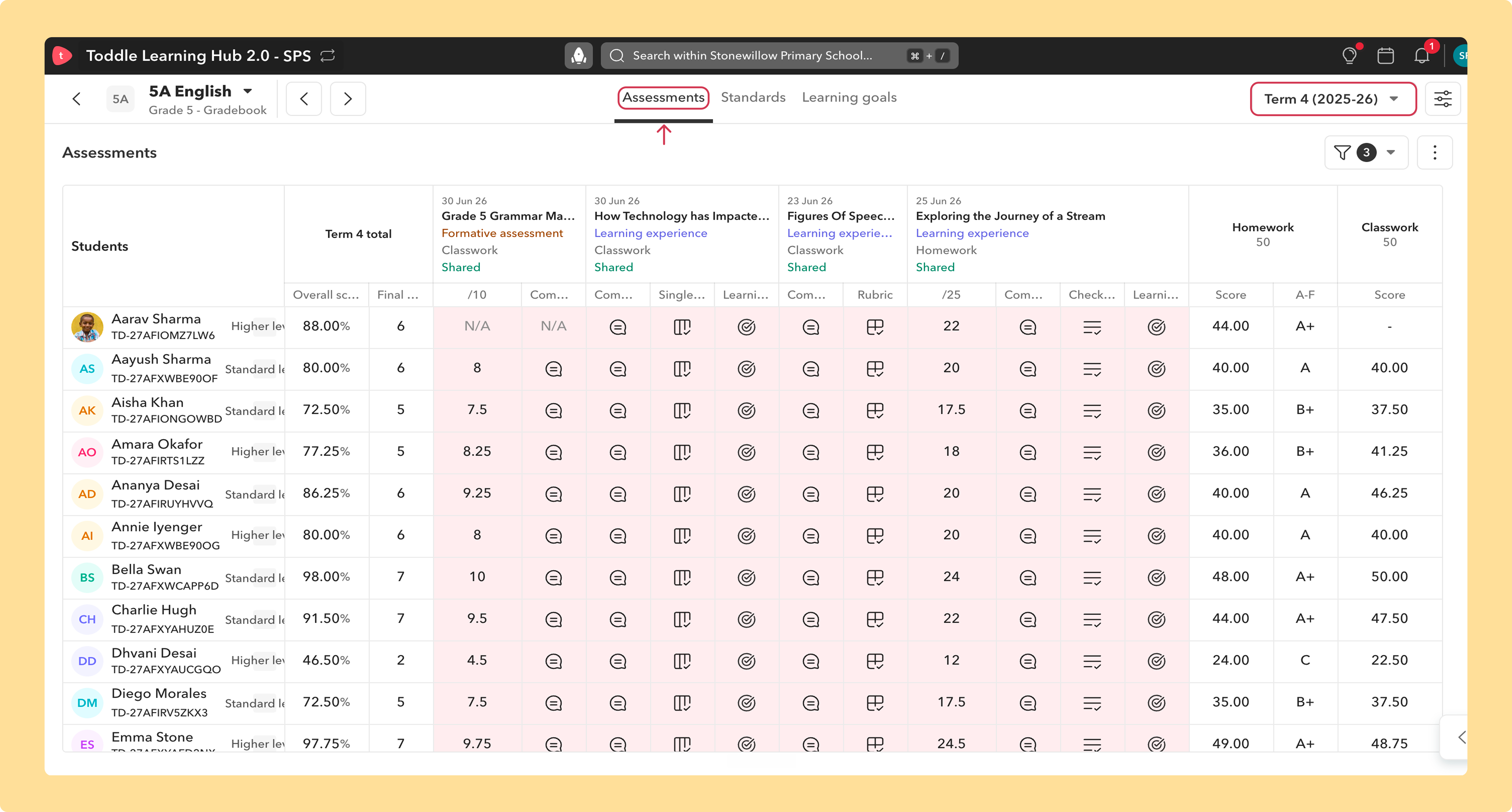The image size is (1512, 812).
Task: Open Exploring the Journey of a Stream header
Action: (x=1010, y=216)
